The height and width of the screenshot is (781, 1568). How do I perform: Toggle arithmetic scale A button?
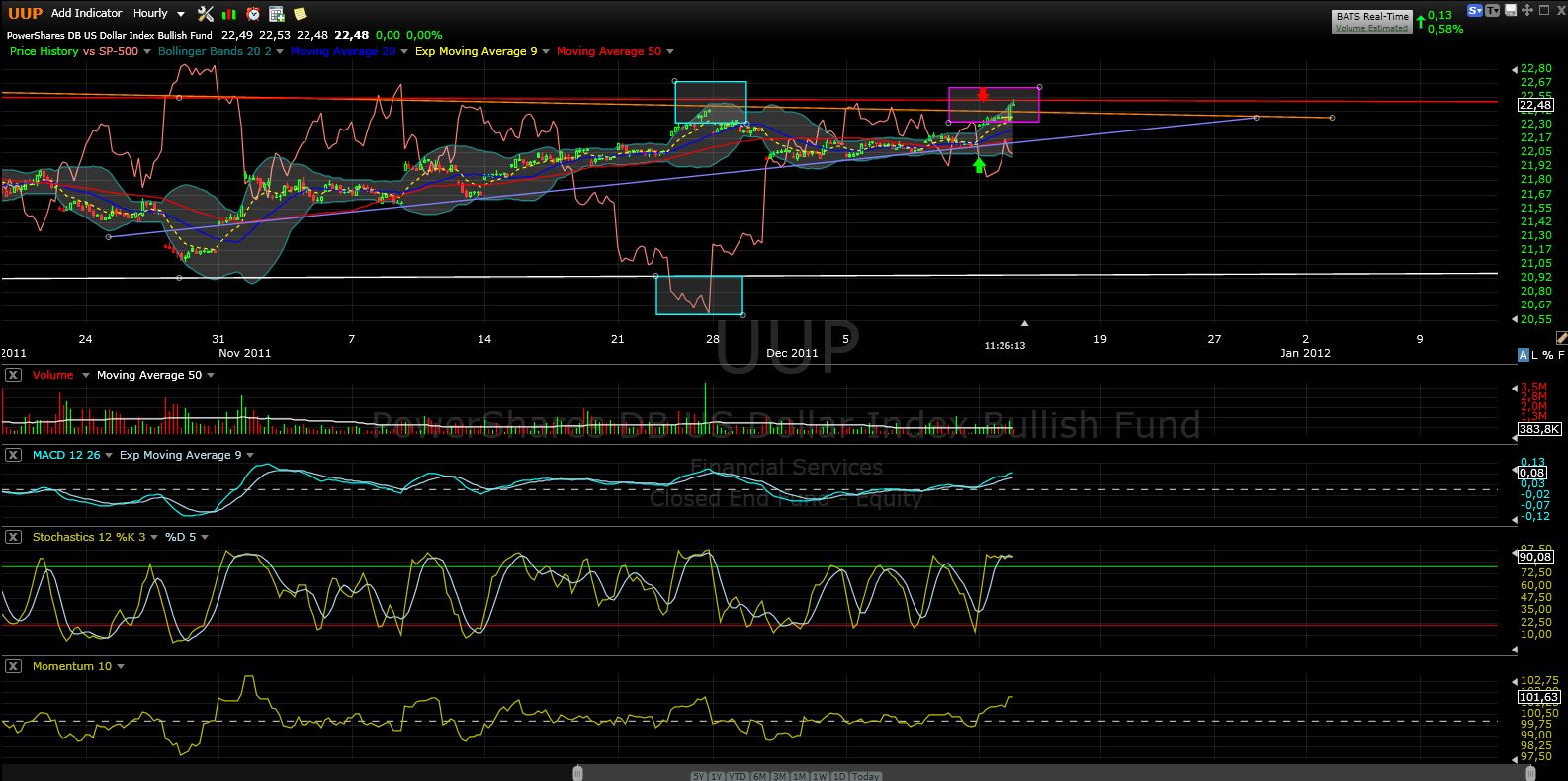[x=1524, y=355]
